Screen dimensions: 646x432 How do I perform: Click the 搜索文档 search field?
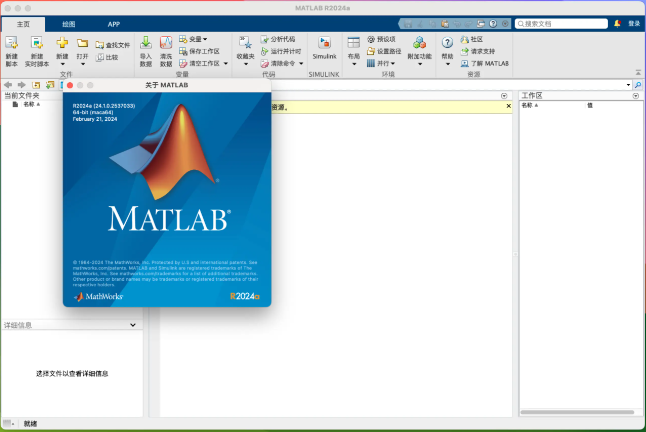(x=560, y=22)
